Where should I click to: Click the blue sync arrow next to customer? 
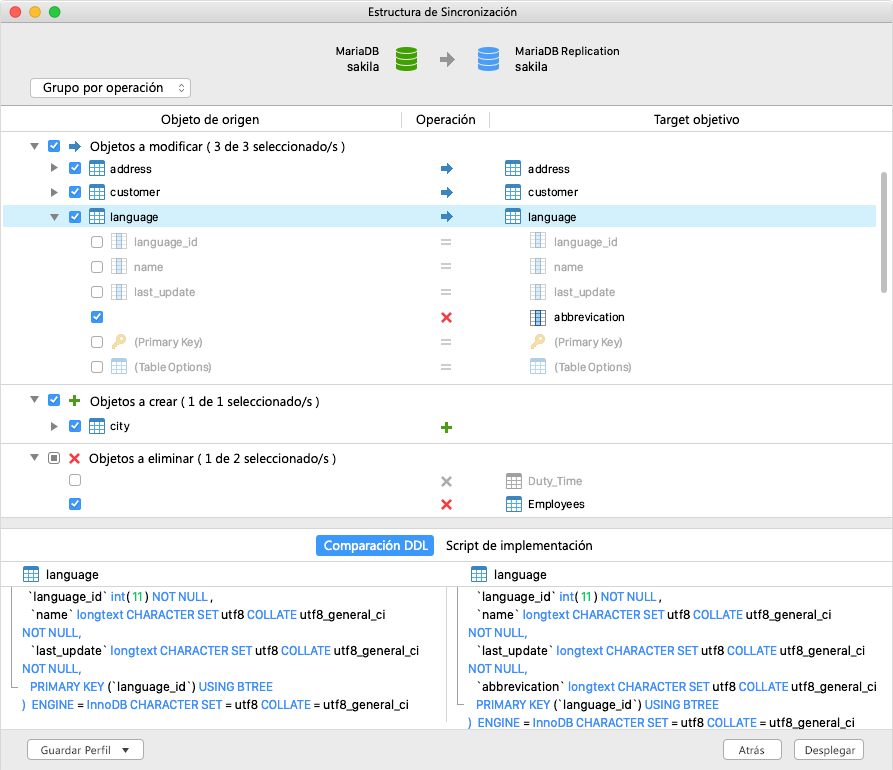(x=446, y=192)
